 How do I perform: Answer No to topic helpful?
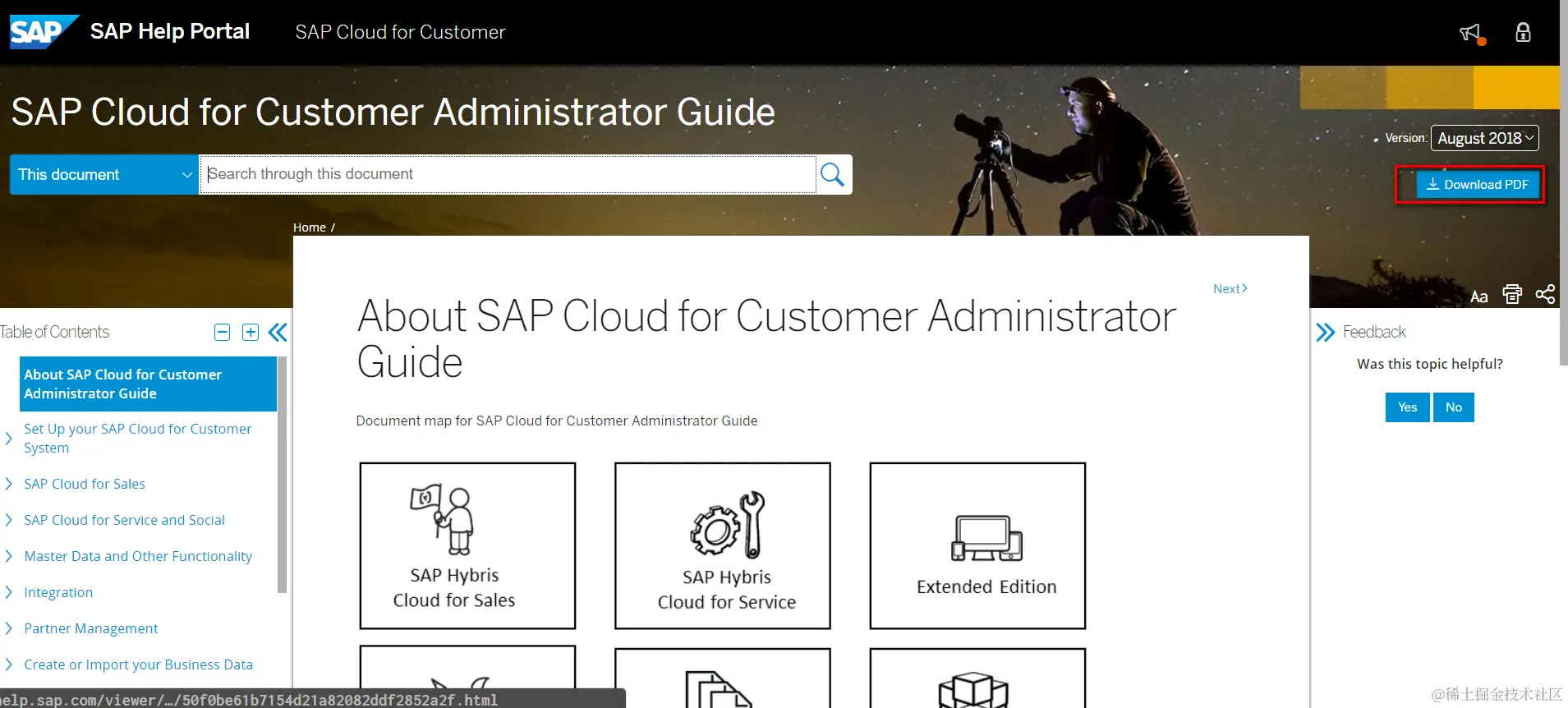coord(1453,407)
